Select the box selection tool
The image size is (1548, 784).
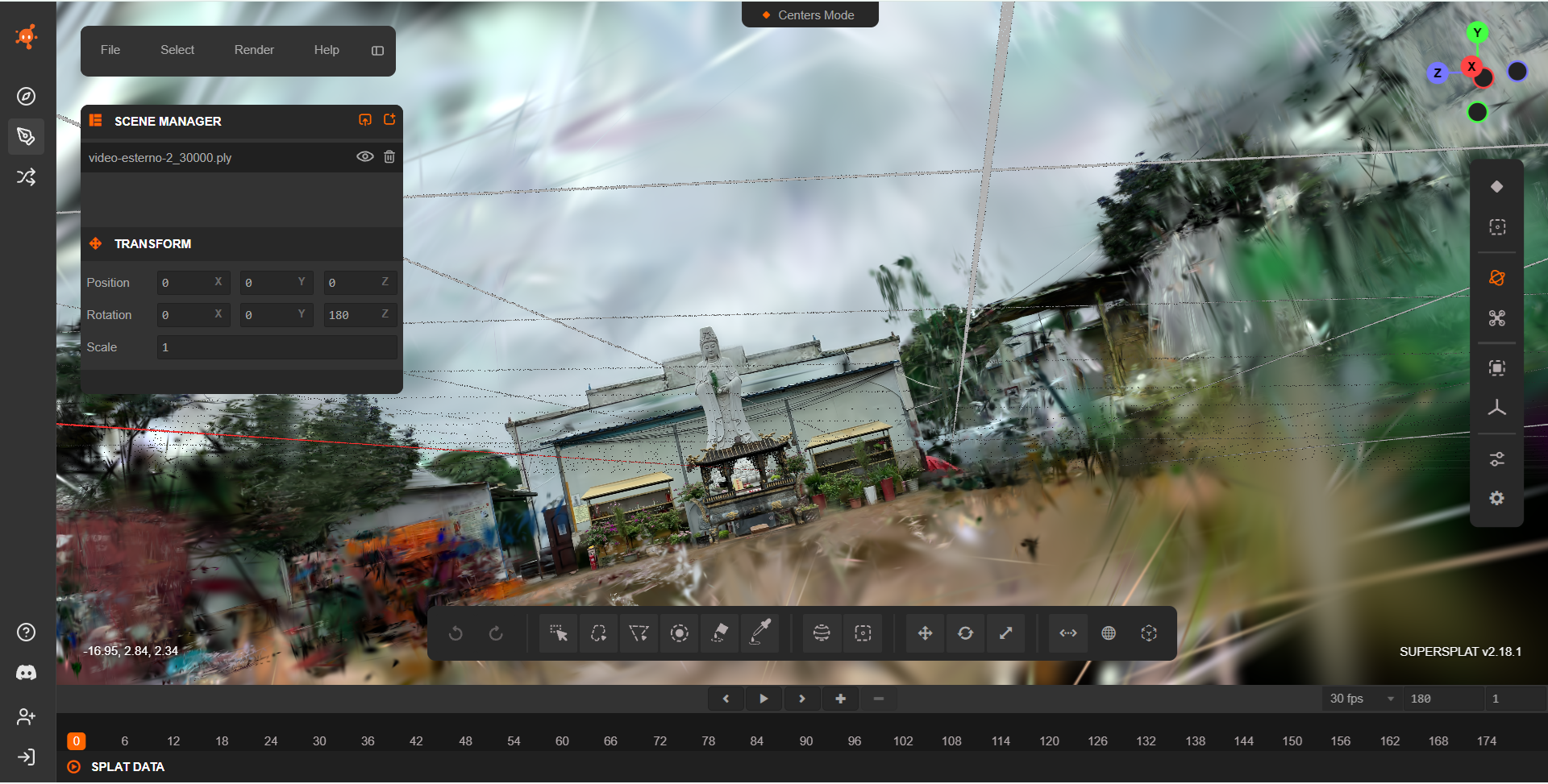click(863, 633)
